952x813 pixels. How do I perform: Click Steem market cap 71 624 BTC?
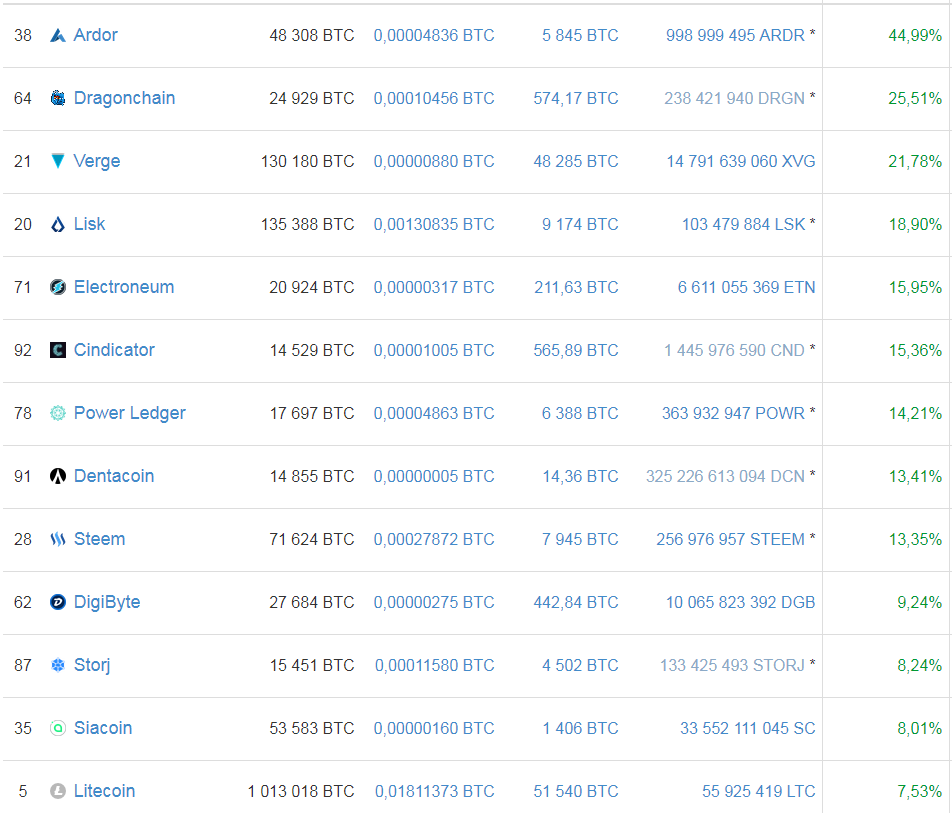coord(312,539)
